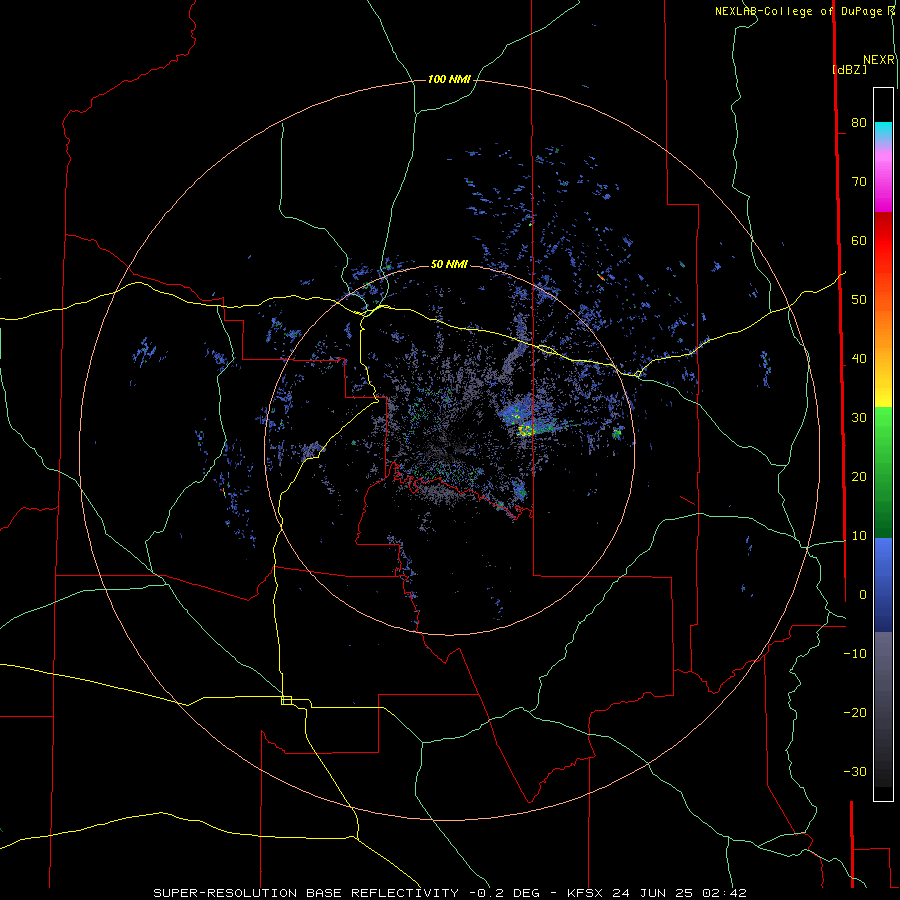
Task: Click the 70 dBZ value on legend
Action: 859,181
